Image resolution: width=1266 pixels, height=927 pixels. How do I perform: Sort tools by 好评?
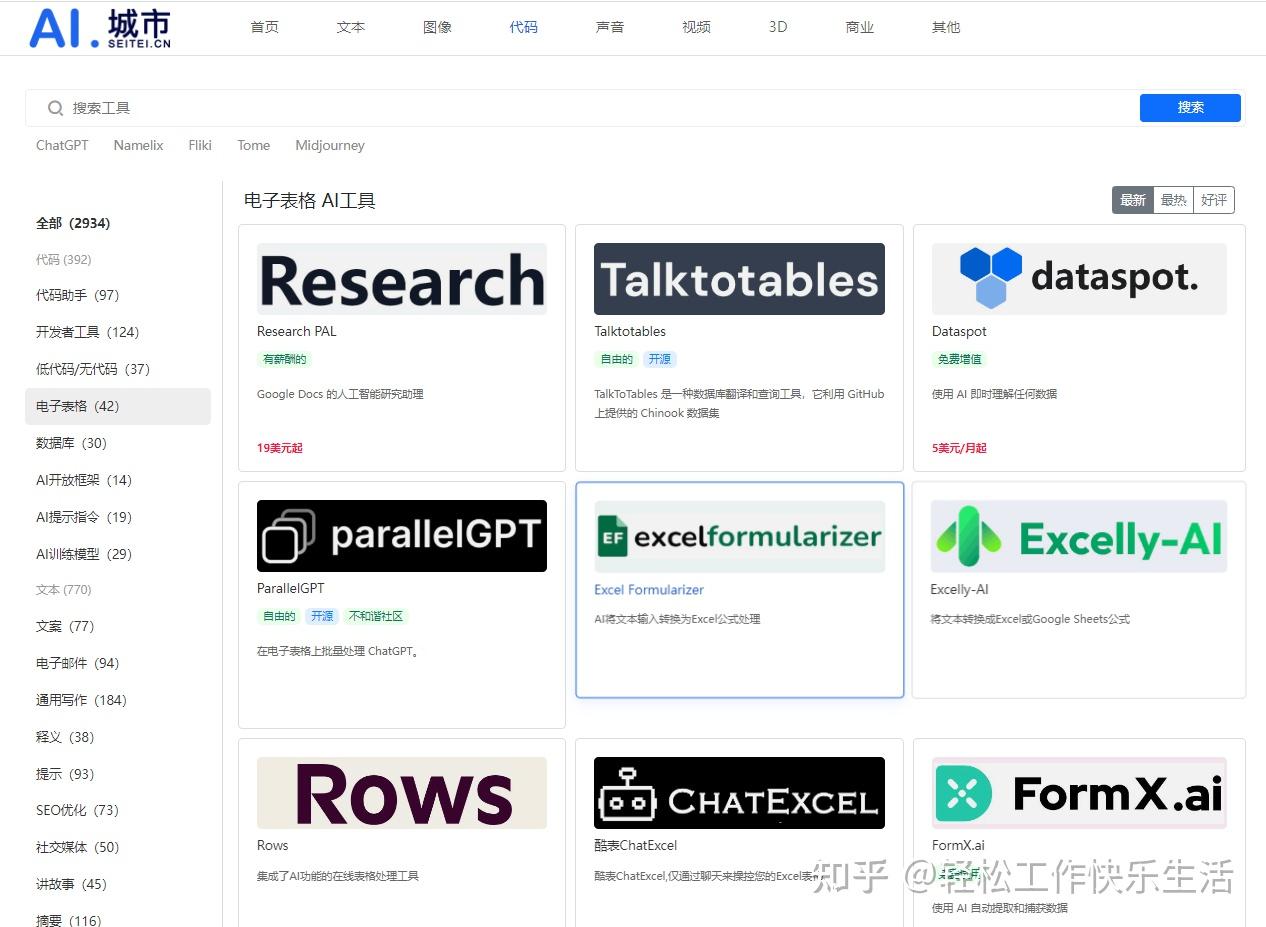click(x=1214, y=200)
